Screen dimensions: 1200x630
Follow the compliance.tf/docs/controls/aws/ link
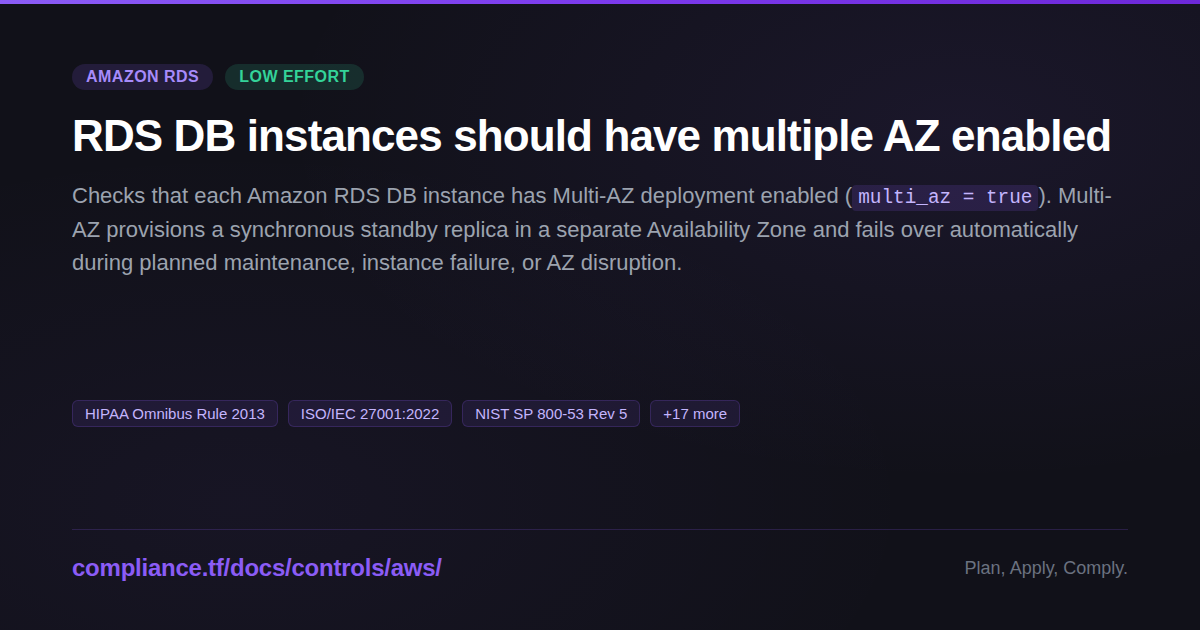coord(257,568)
